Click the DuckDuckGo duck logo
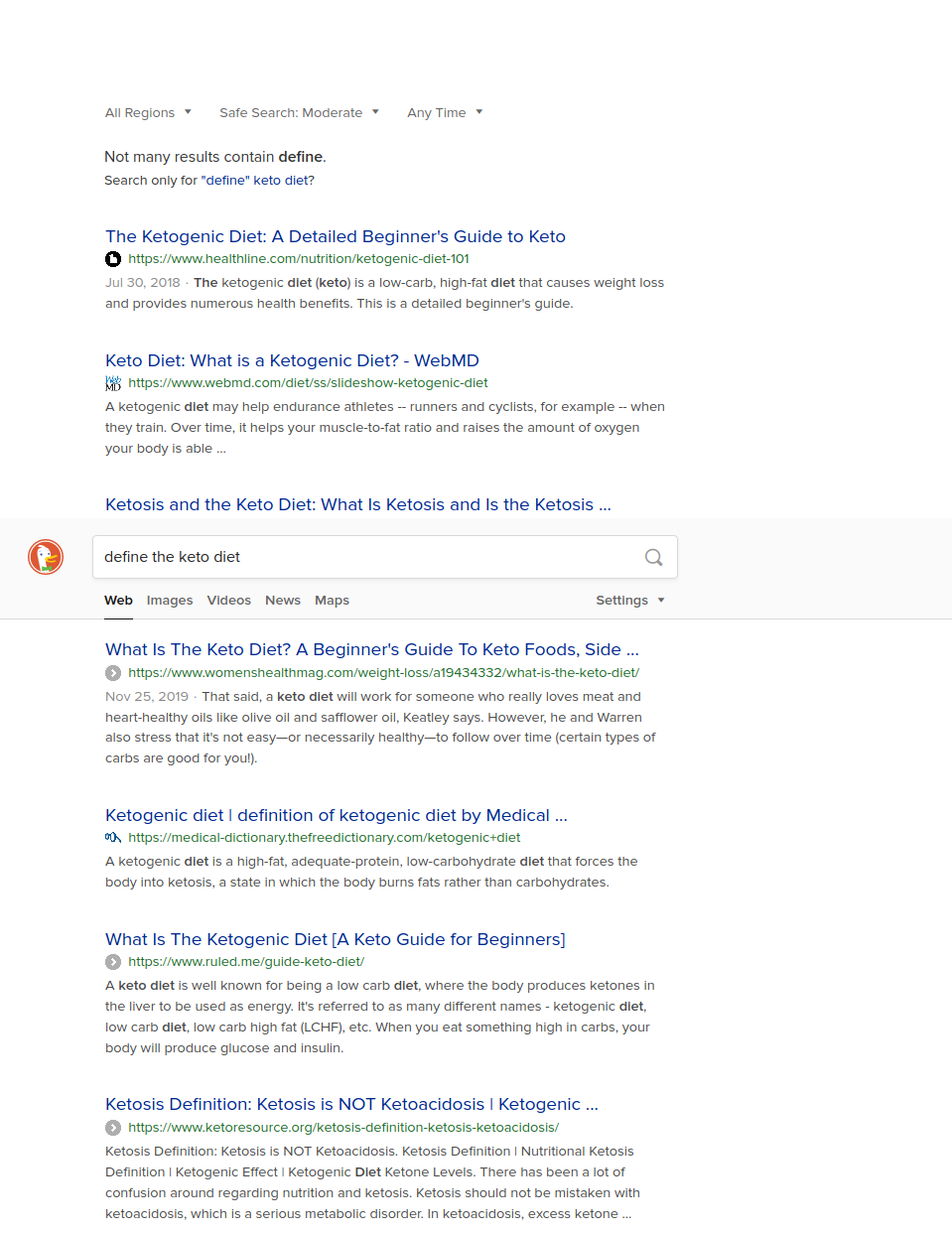952x1234 pixels. click(46, 557)
